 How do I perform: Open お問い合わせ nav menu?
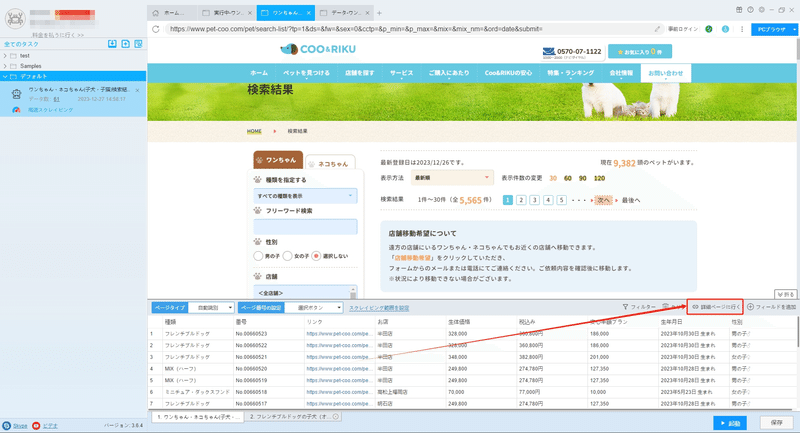665,73
